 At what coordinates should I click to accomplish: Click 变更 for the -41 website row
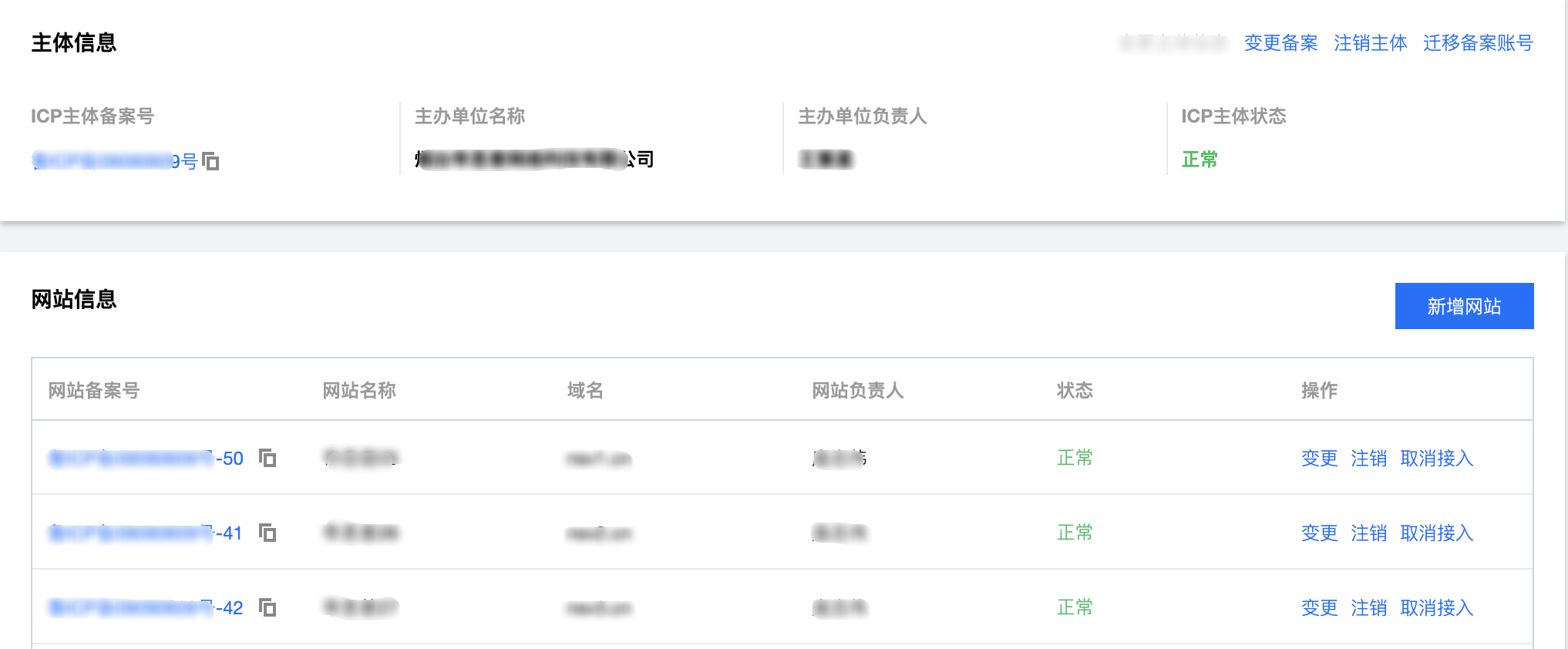(x=1319, y=533)
